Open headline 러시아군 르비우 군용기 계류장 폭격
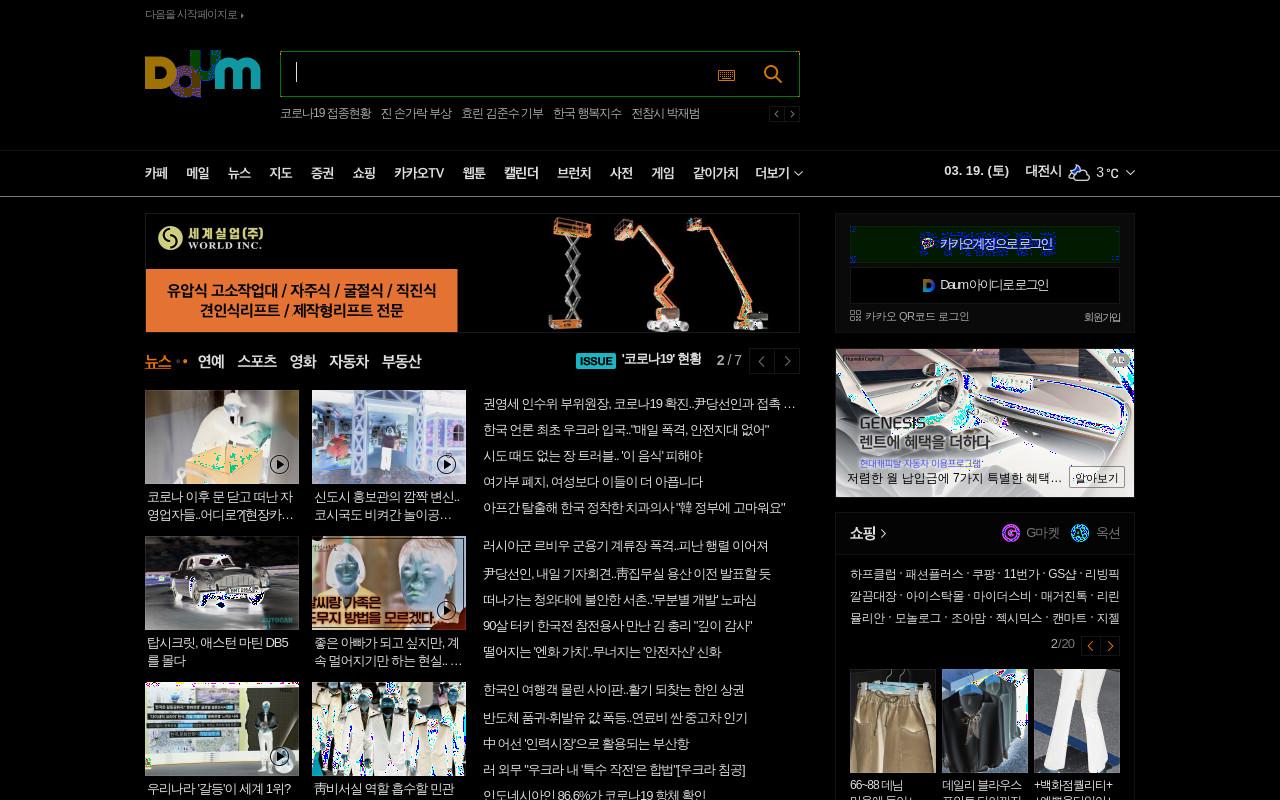The image size is (1280, 800). click(x=626, y=546)
